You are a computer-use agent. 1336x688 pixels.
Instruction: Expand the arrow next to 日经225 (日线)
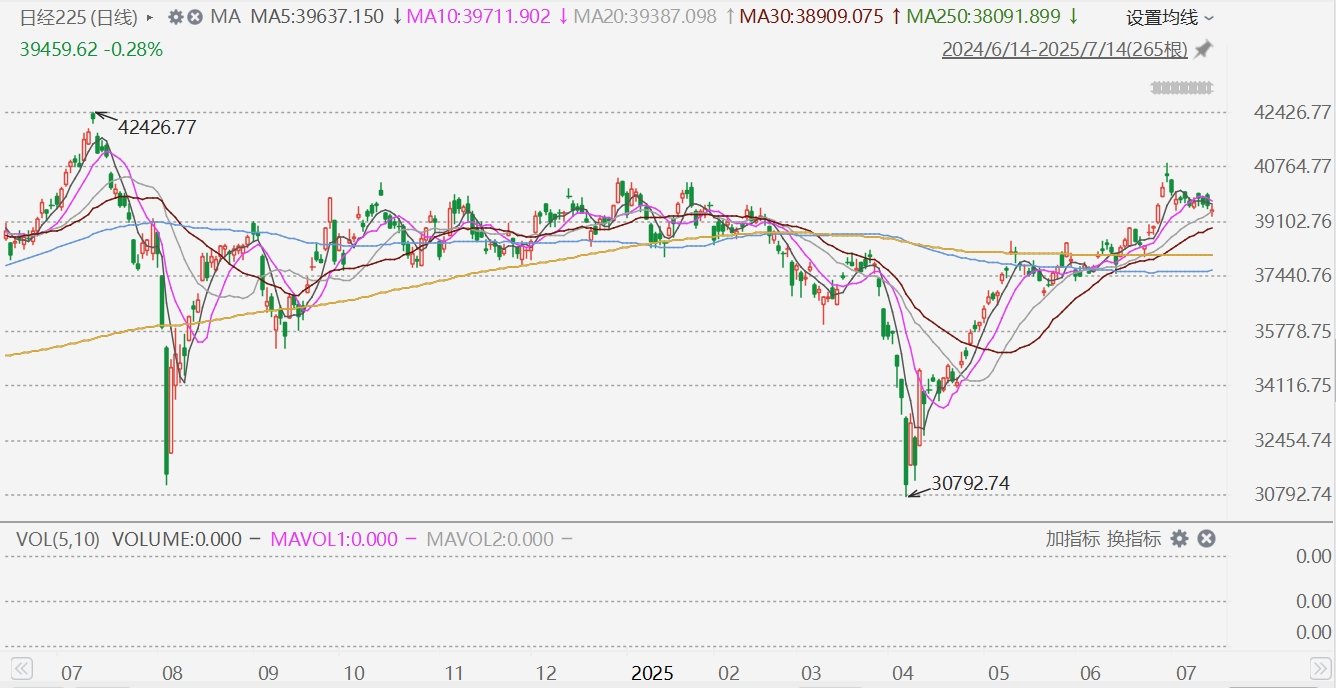pyautogui.click(x=150, y=17)
